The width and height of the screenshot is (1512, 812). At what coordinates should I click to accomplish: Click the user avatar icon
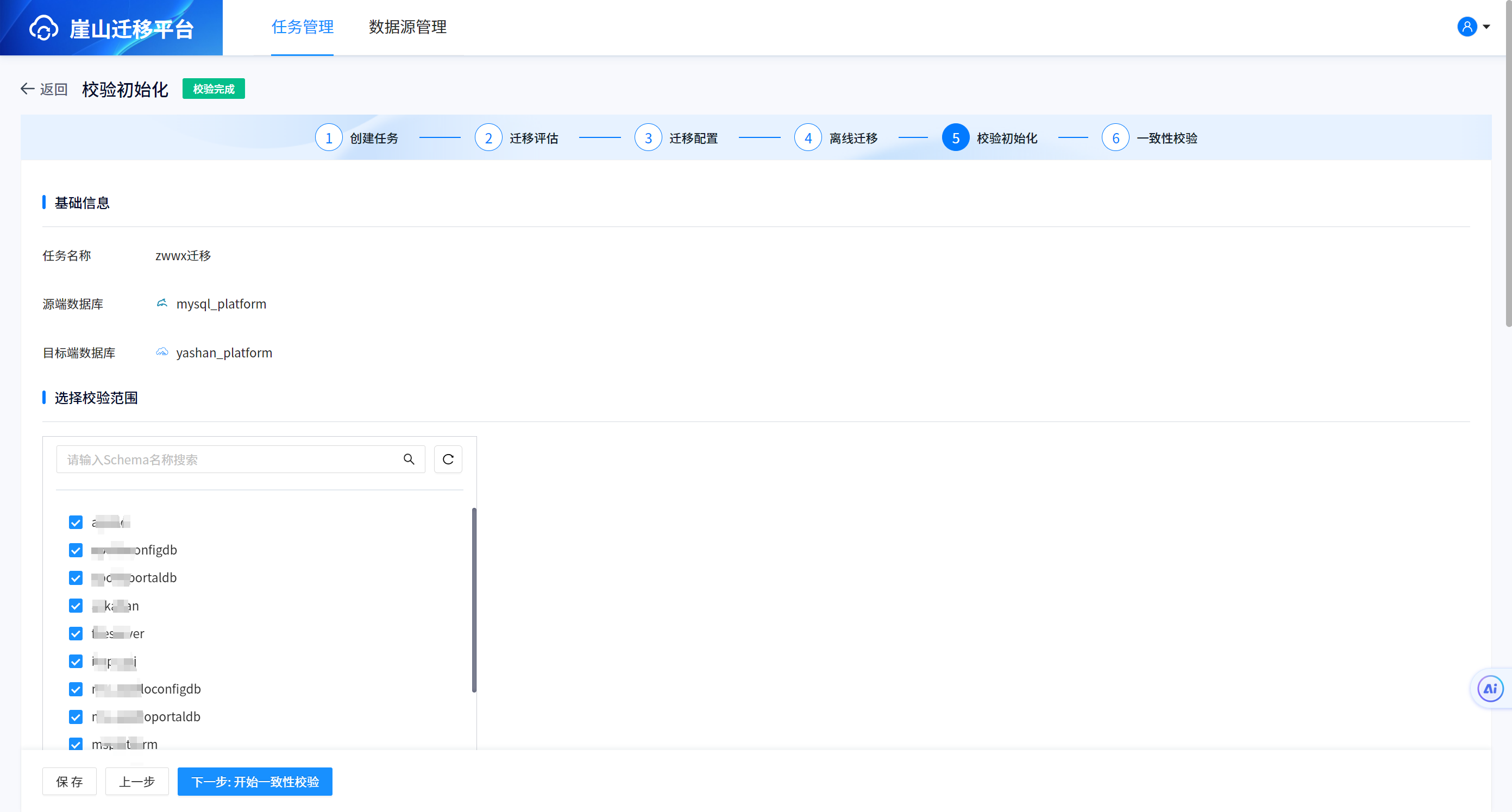(x=1466, y=27)
